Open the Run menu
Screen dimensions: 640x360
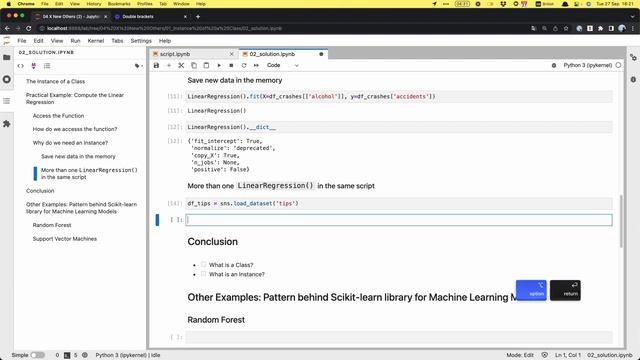pyautogui.click(x=76, y=41)
